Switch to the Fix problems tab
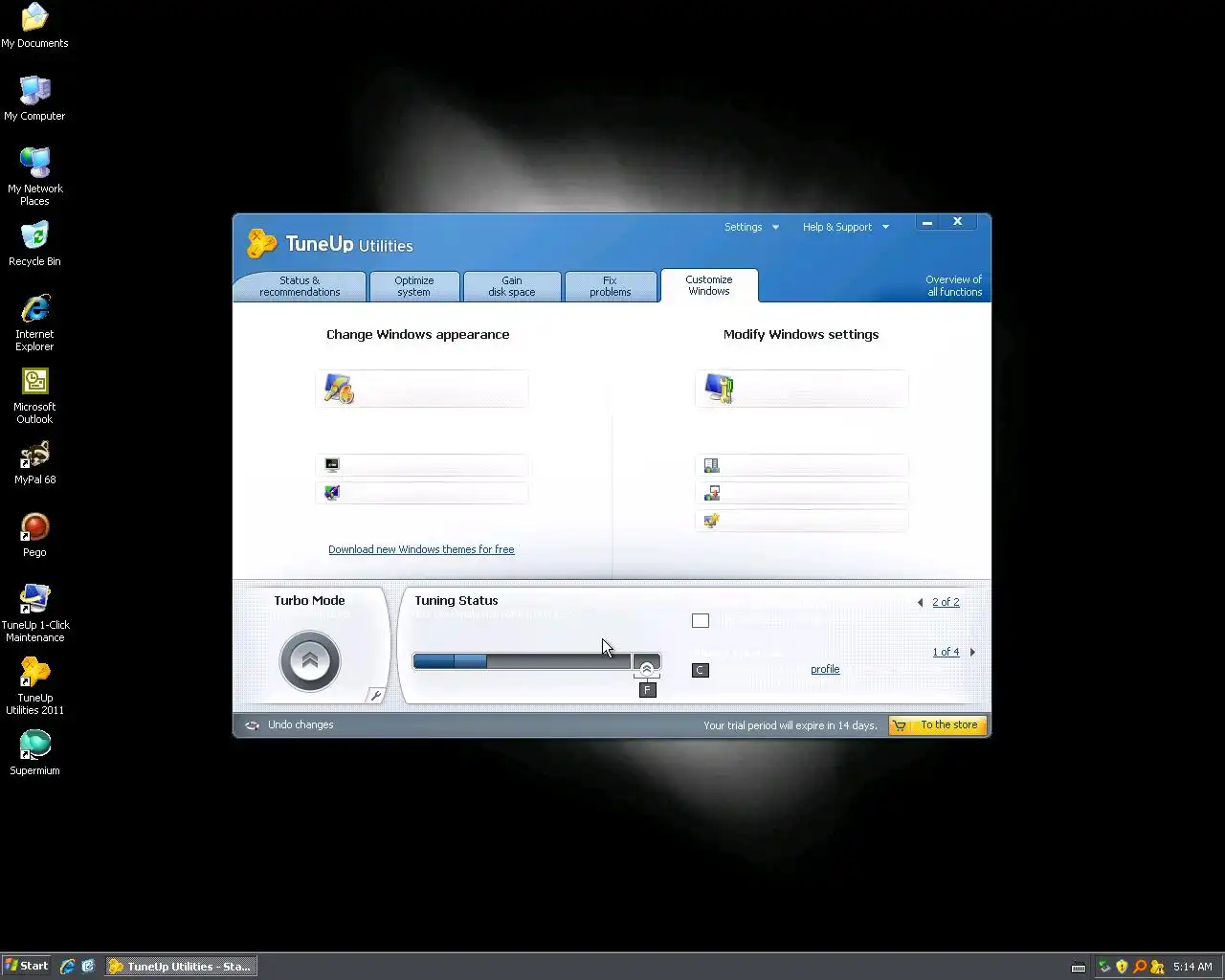The height and width of the screenshot is (980, 1225). (611, 286)
